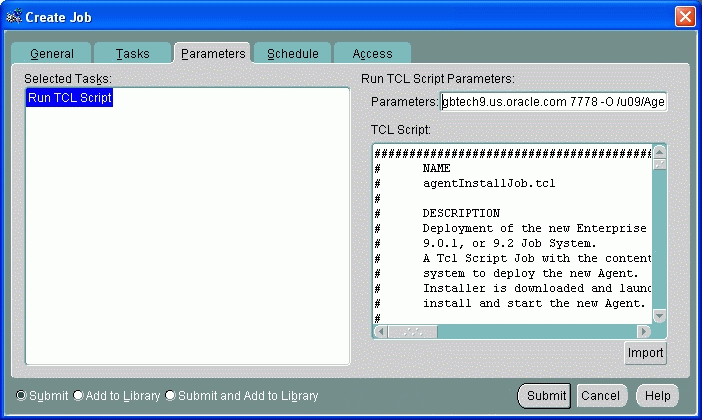Viewport: 702px width, 420px height.
Task: Open the Tasks tab
Action: pos(133,53)
